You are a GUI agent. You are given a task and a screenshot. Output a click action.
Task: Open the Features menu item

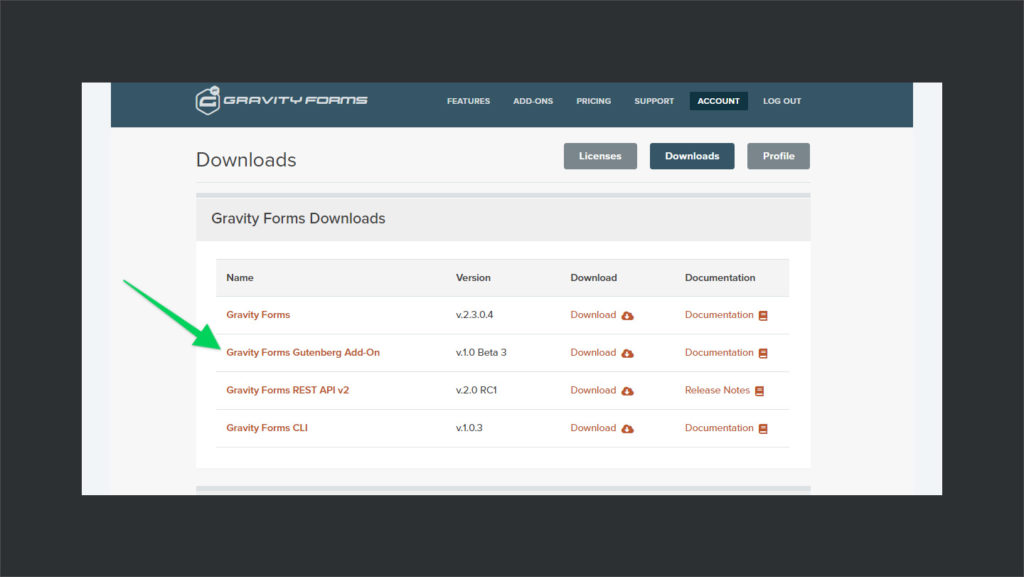pos(468,101)
